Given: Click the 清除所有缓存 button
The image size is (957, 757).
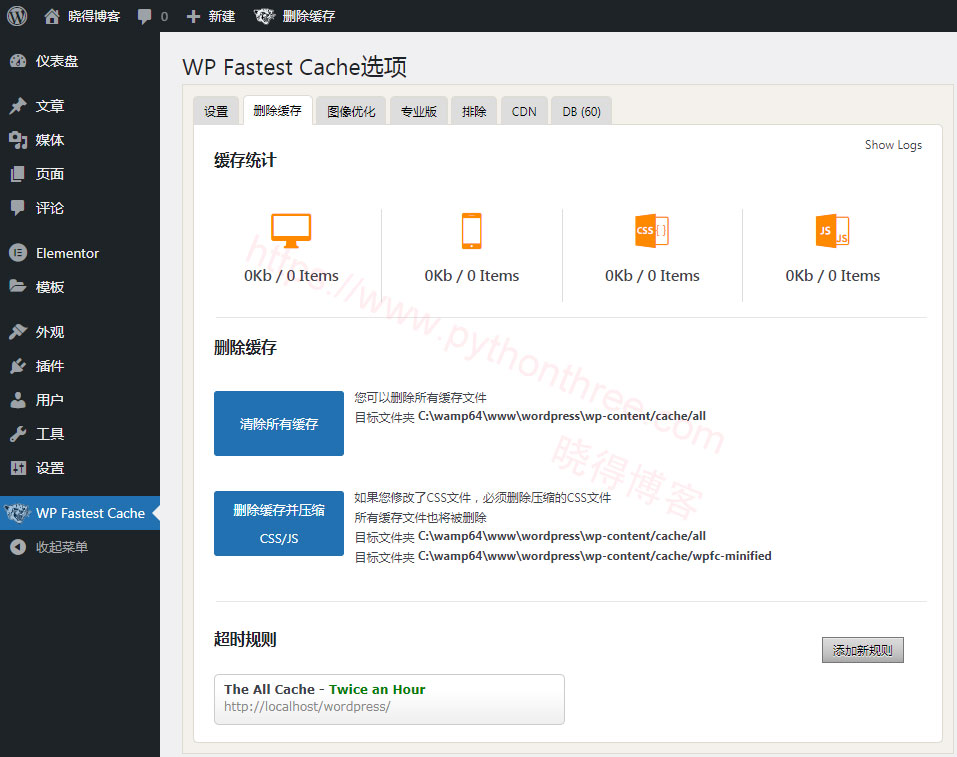Looking at the screenshot, I should [279, 424].
